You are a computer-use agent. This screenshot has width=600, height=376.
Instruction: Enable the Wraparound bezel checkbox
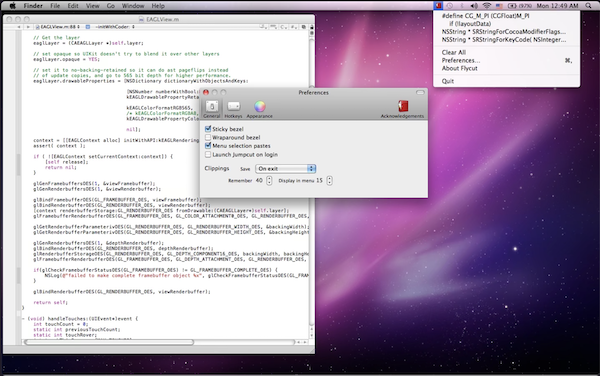pos(208,137)
